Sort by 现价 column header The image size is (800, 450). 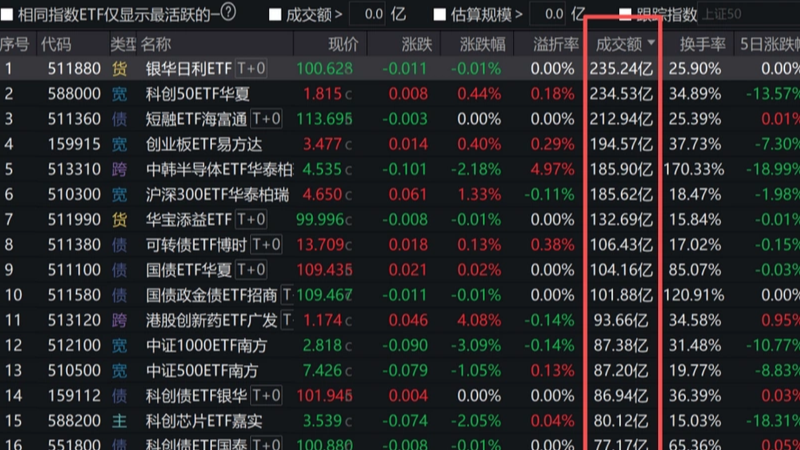pyautogui.click(x=343, y=44)
